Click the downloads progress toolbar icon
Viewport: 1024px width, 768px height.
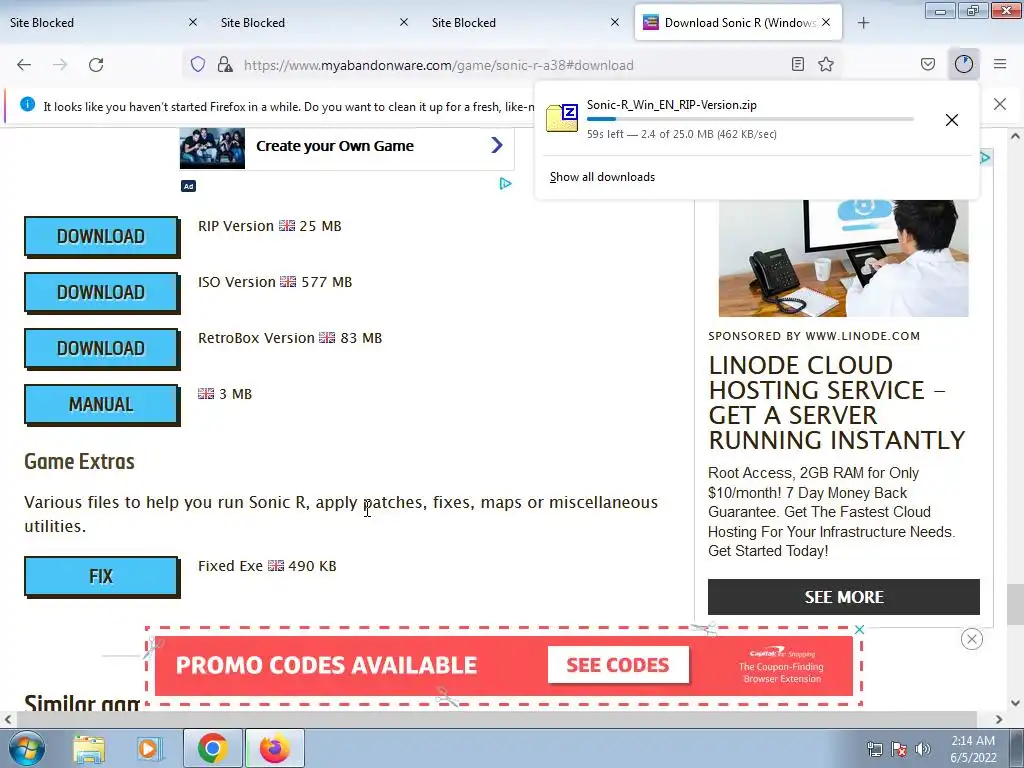click(x=964, y=64)
